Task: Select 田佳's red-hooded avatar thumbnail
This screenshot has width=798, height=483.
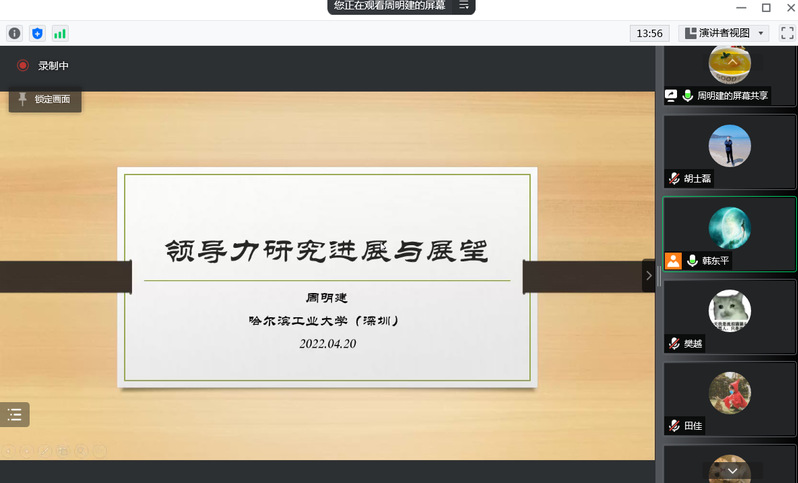Action: click(x=729, y=393)
